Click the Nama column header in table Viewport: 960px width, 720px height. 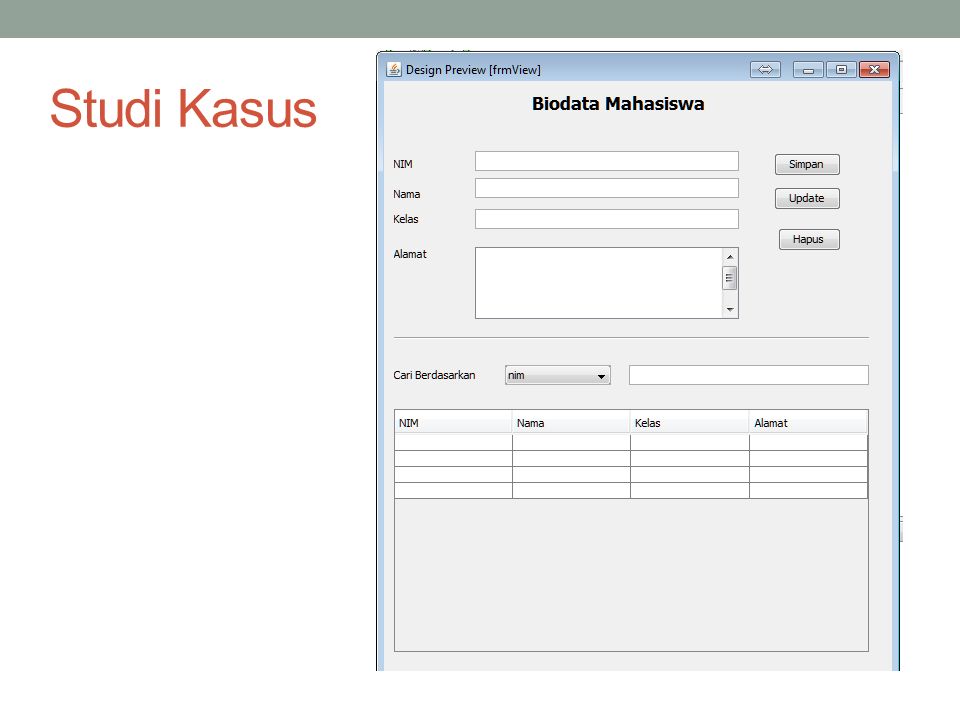tap(571, 423)
